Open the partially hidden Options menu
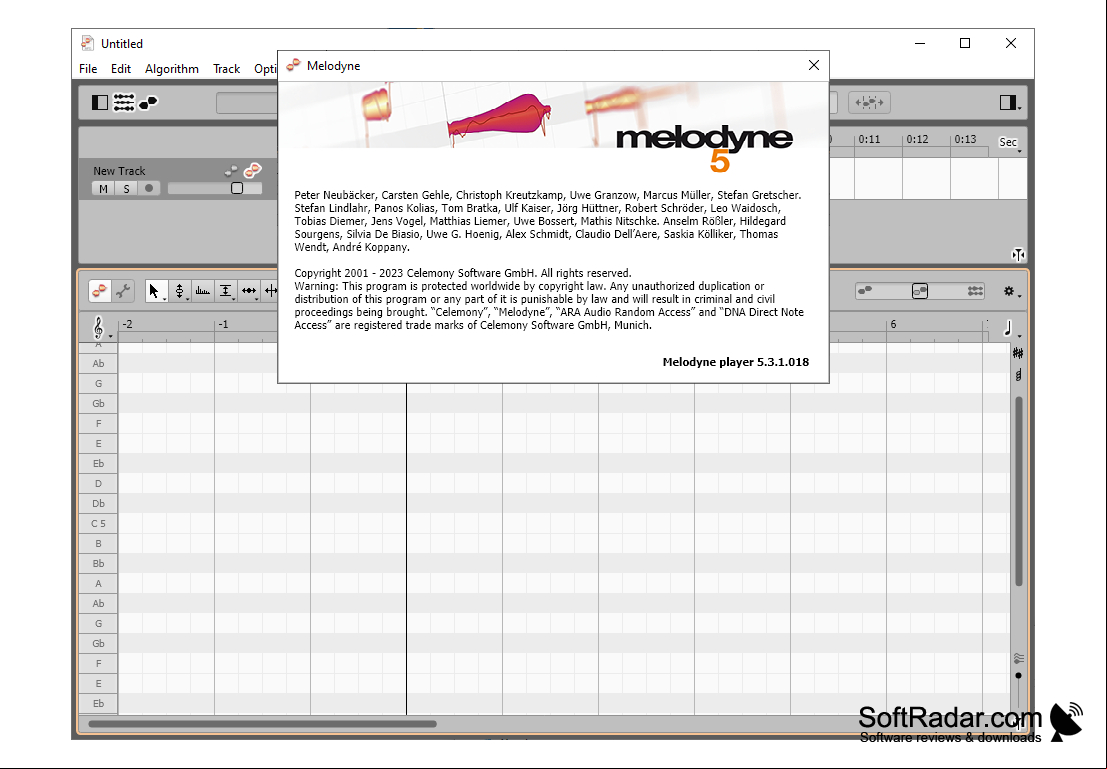The image size is (1107, 769). [x=265, y=68]
